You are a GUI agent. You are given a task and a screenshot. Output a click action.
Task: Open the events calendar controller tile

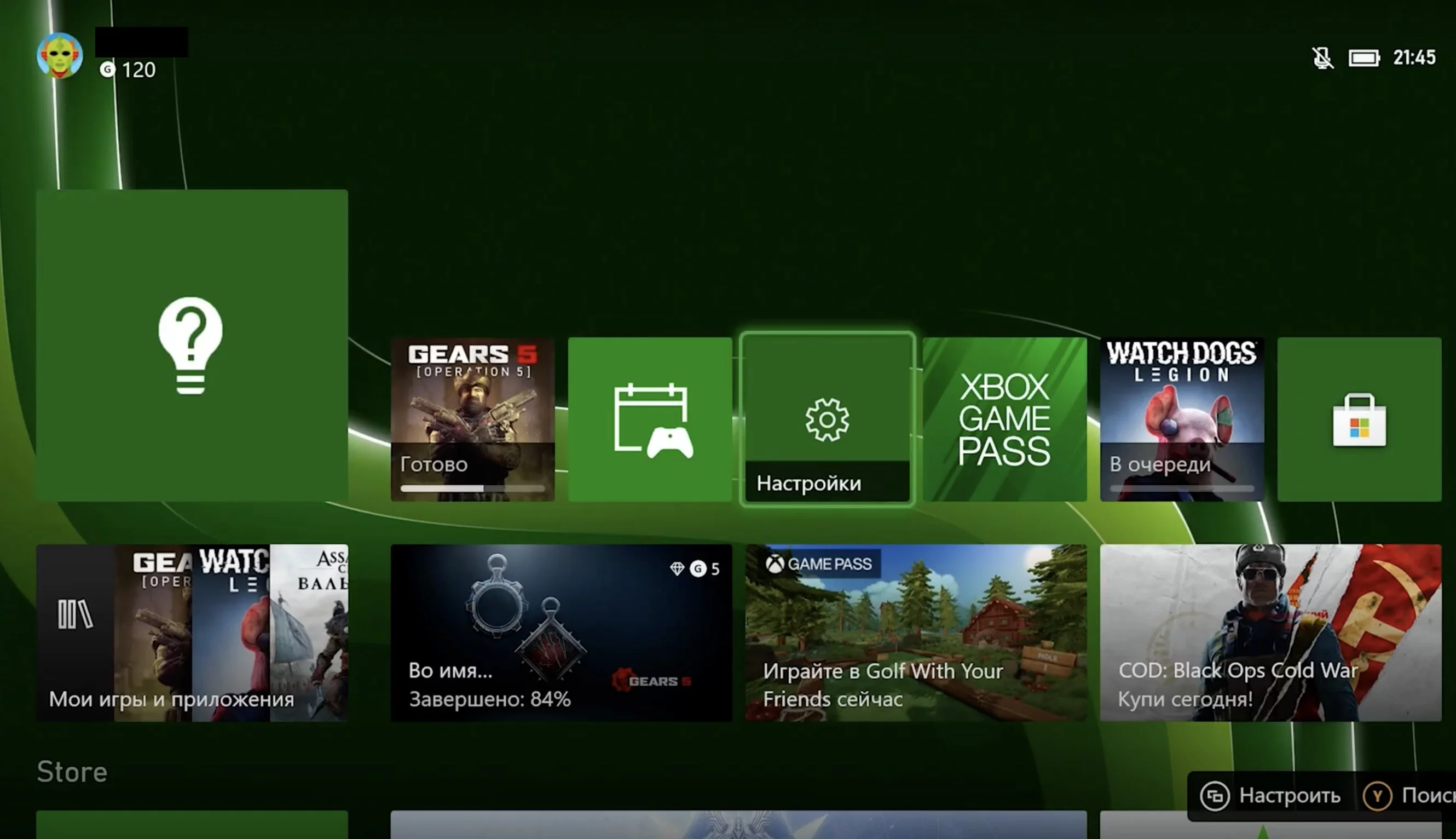[650, 420]
